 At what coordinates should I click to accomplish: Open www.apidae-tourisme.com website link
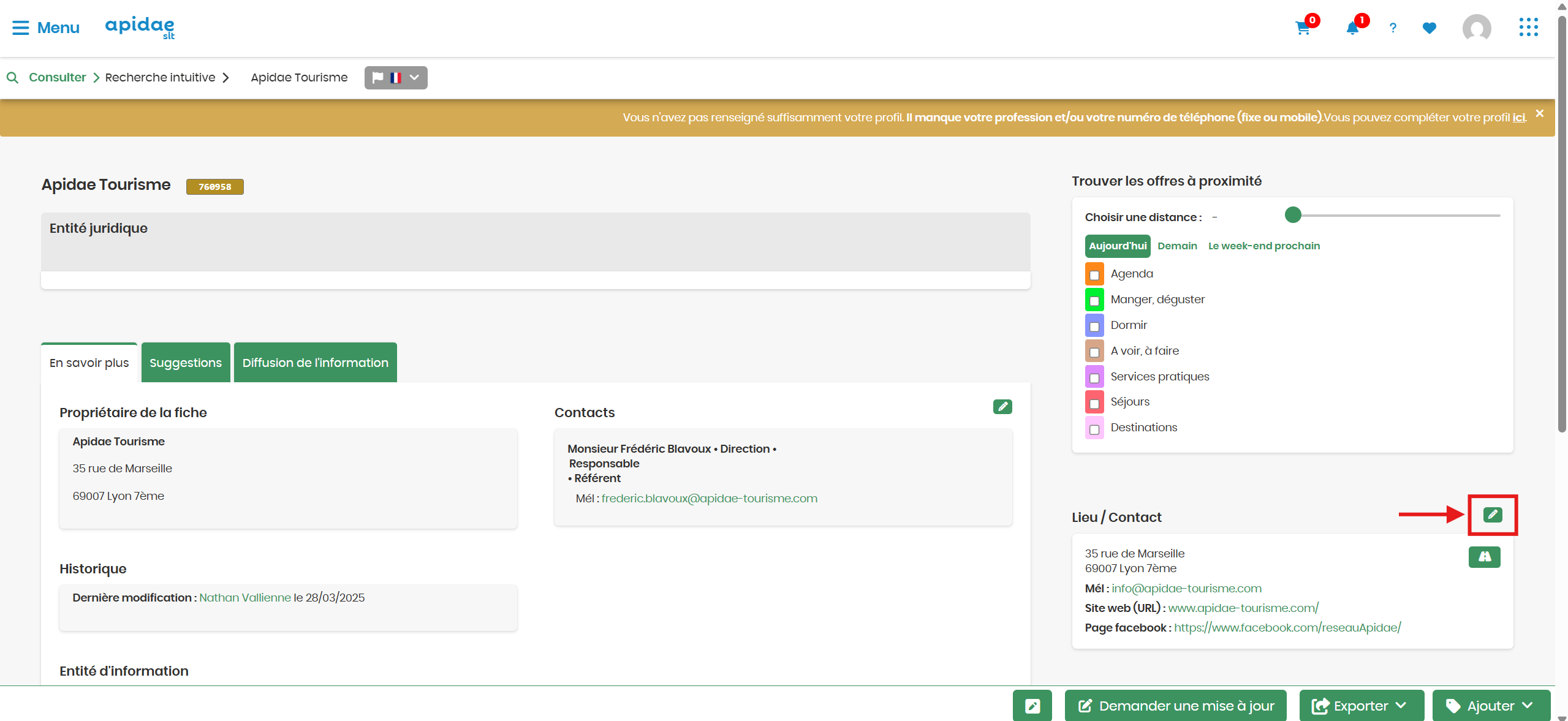click(1243, 608)
